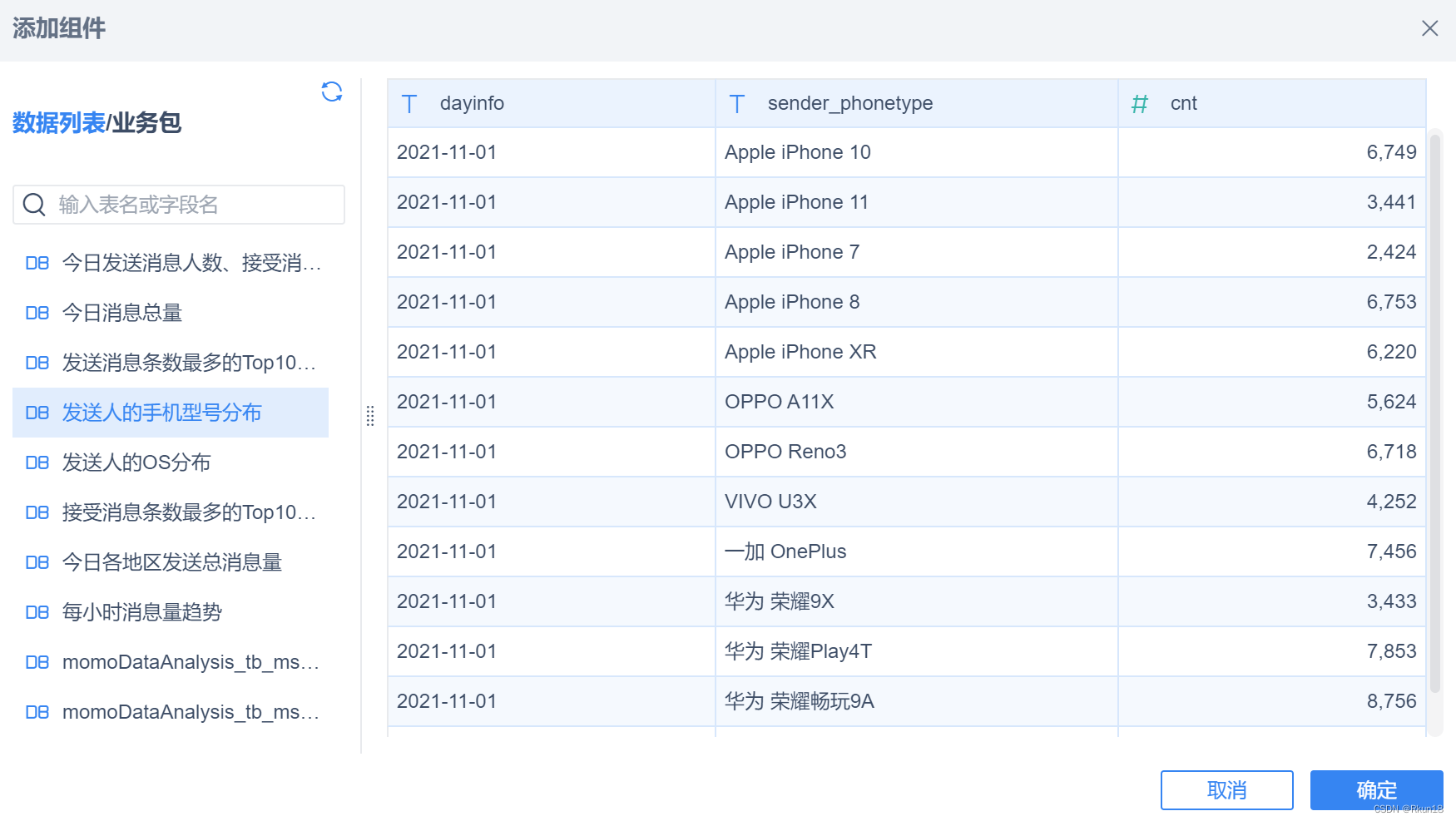Click the Apple iPhone XR cell

[x=917, y=352]
